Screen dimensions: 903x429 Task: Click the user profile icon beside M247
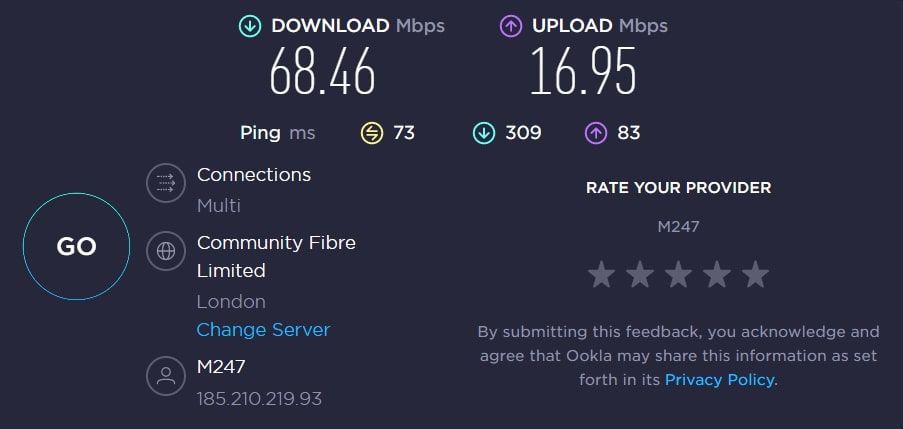pyautogui.click(x=165, y=376)
